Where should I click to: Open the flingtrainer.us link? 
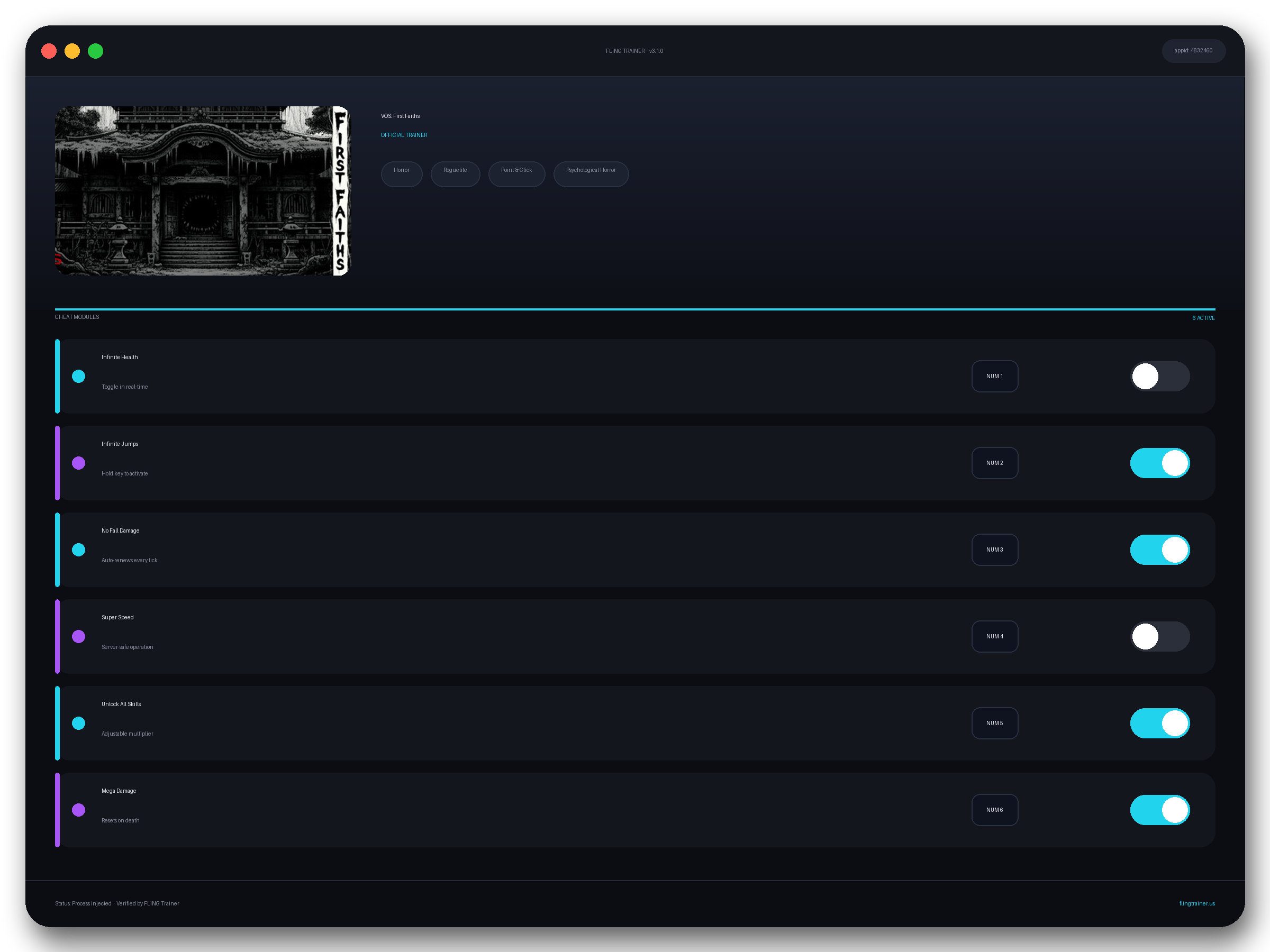1196,903
